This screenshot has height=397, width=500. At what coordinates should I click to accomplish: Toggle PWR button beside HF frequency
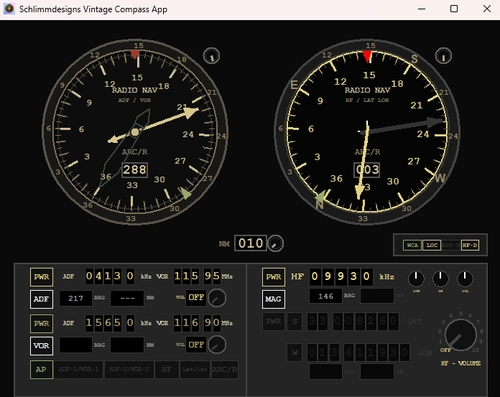273,277
